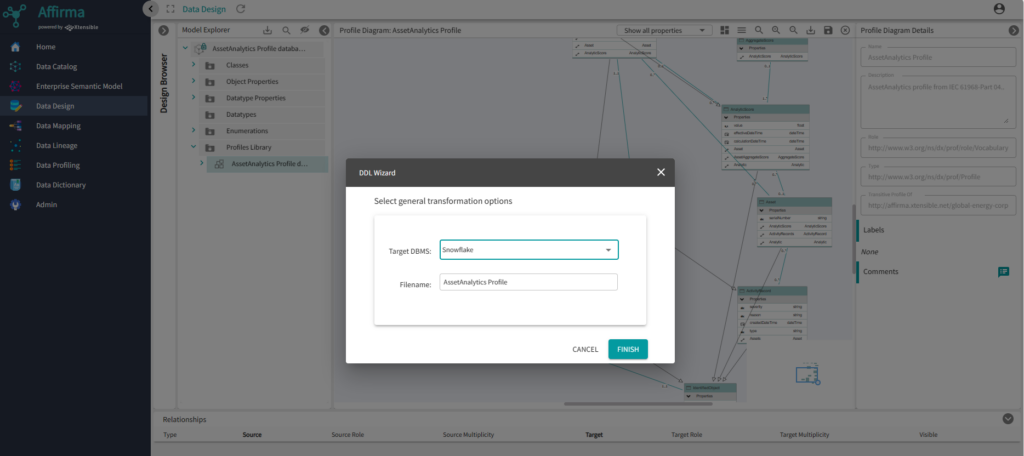
Task: Click the Data Mapping sidebar icon
Action: point(15,126)
